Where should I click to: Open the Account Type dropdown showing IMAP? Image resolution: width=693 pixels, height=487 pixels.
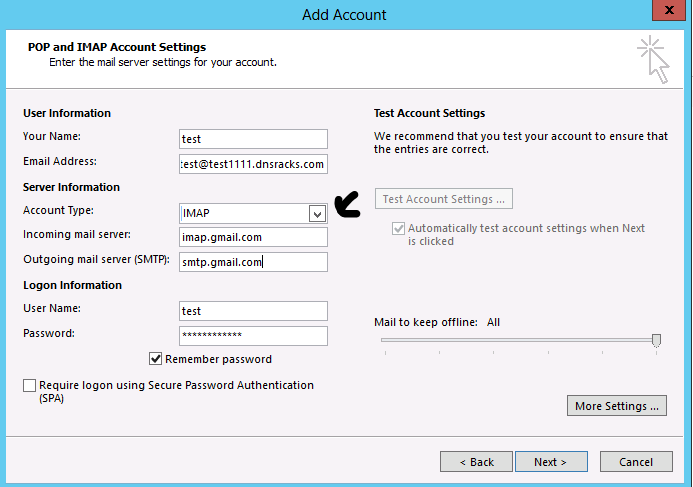(x=317, y=213)
